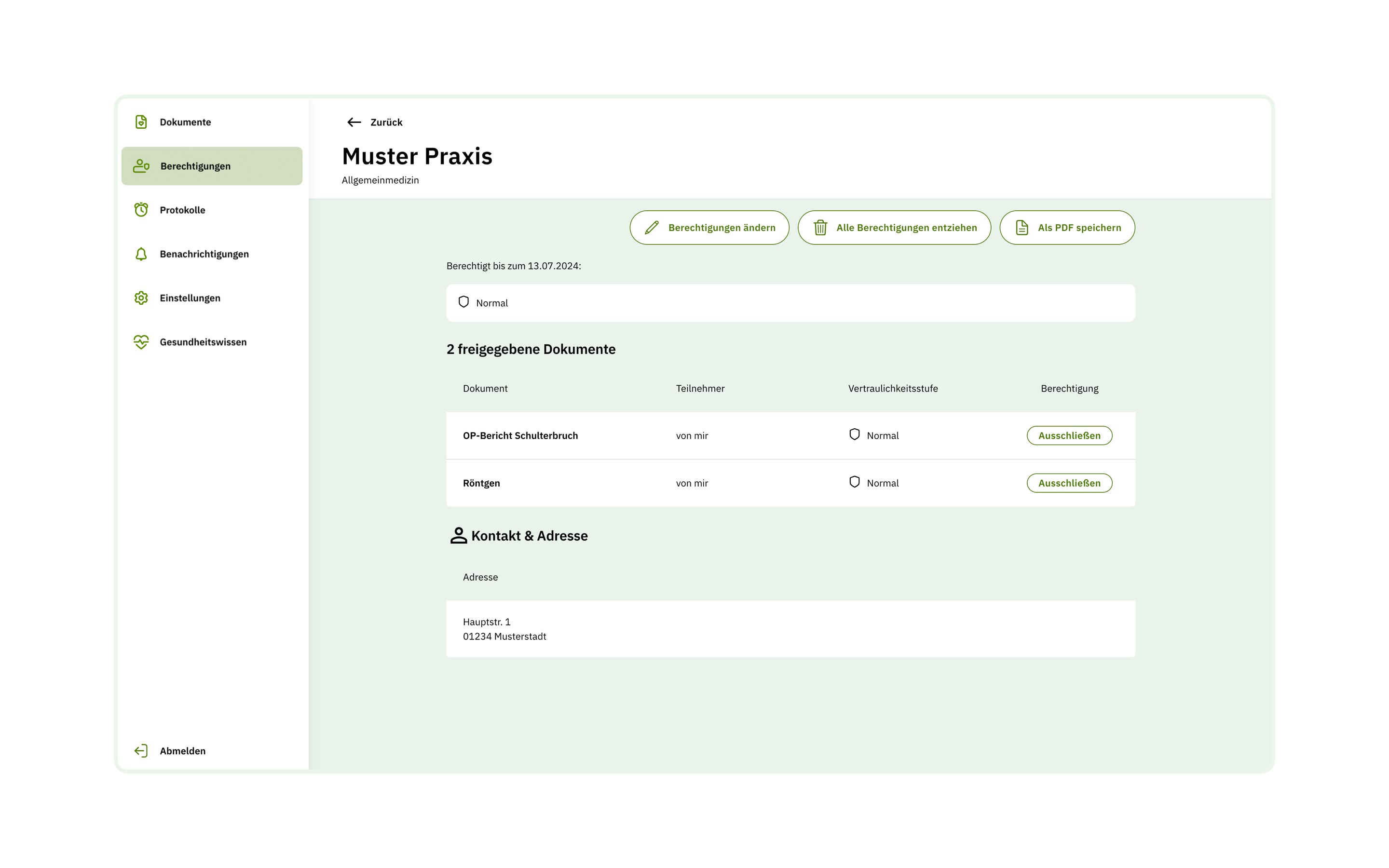Image resolution: width=1389 pixels, height=868 pixels.
Task: Exclude the OP-Bericht Schulterbruch document
Action: point(1069,436)
